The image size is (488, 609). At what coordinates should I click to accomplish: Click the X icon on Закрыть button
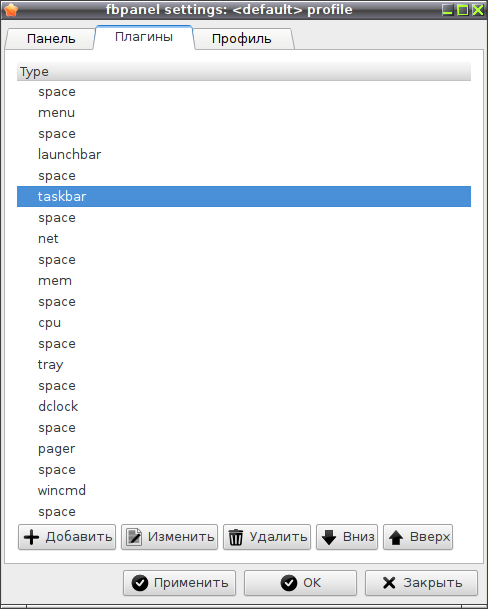[389, 583]
